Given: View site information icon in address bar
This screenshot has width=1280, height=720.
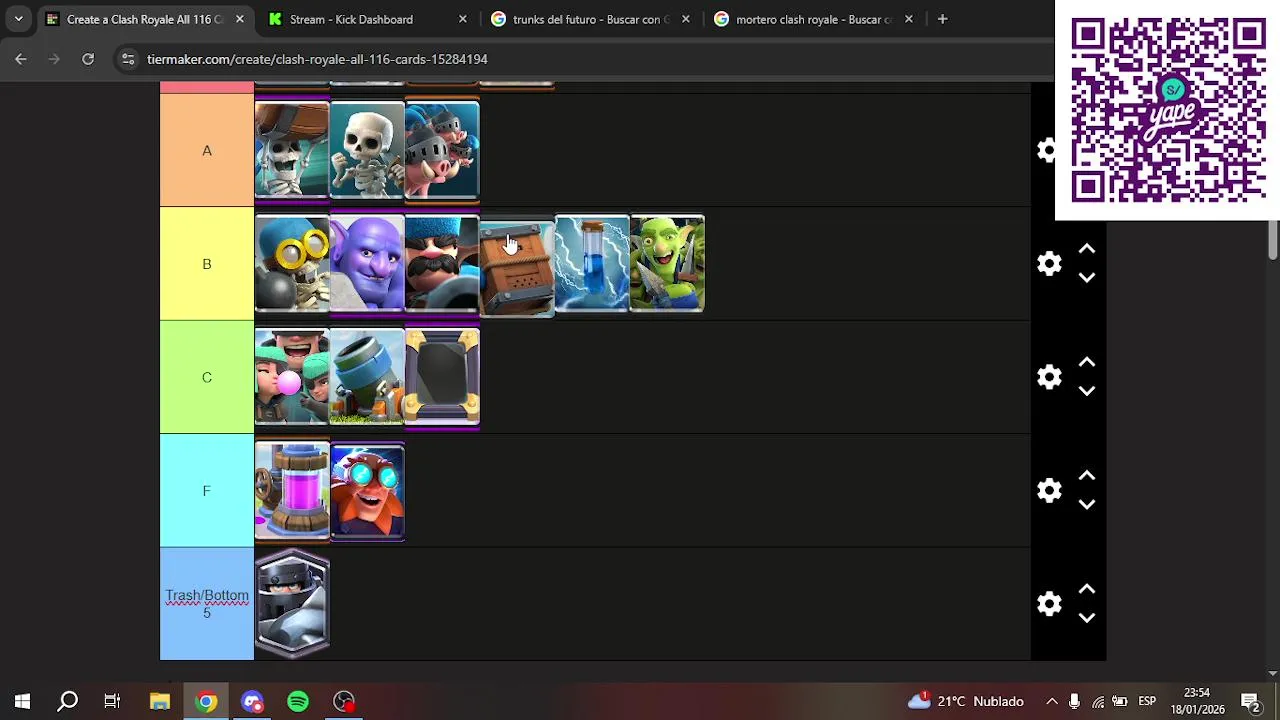Looking at the screenshot, I should [127, 59].
